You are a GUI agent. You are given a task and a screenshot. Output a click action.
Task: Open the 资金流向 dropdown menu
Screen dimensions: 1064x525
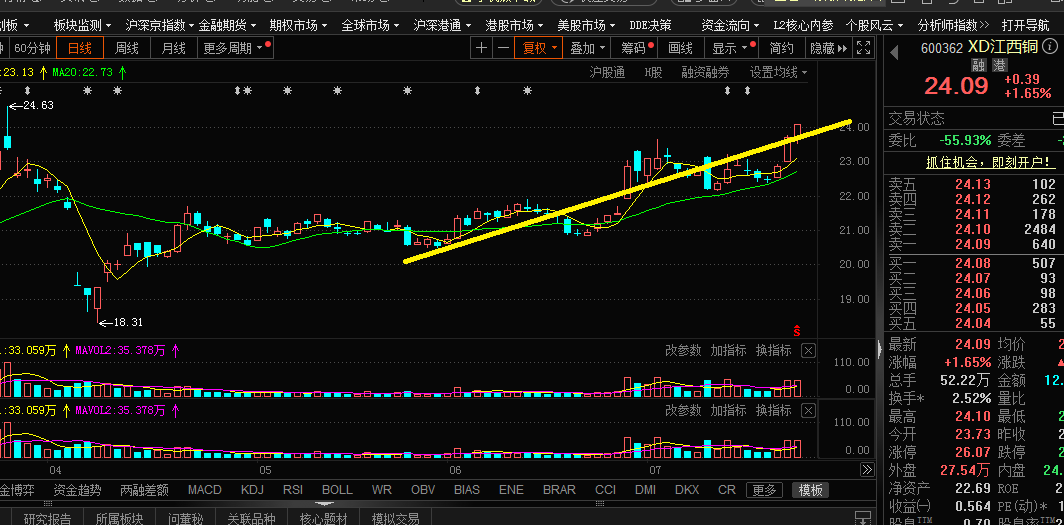730,25
